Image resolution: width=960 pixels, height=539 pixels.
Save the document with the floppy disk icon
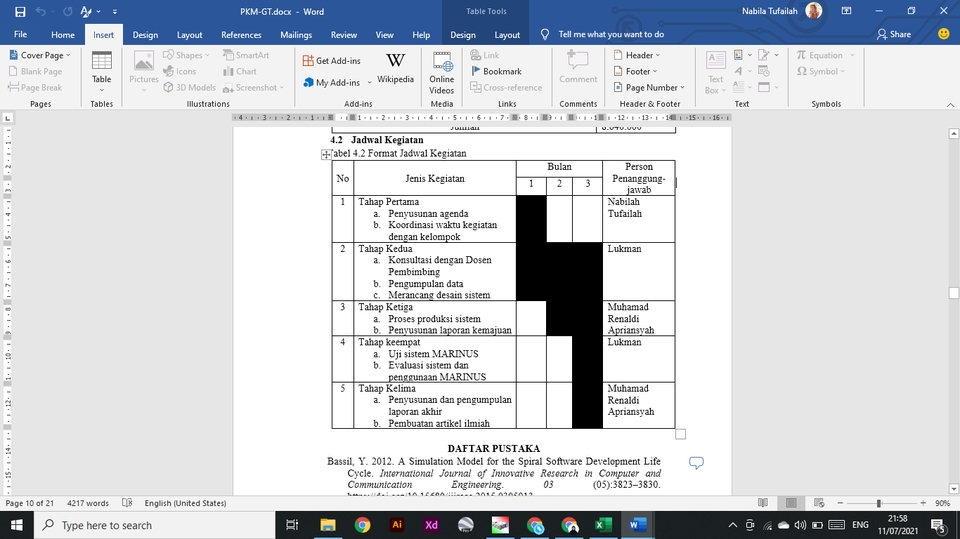[x=20, y=12]
